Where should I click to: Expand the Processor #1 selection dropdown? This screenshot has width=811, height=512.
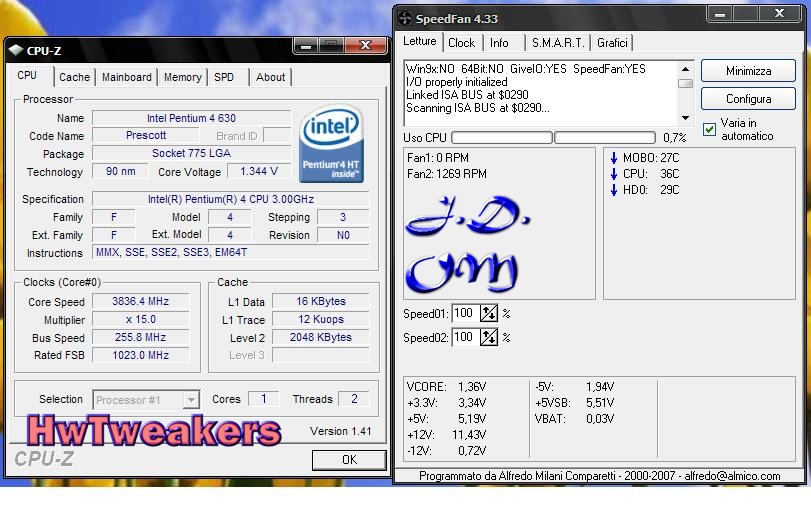[190, 400]
